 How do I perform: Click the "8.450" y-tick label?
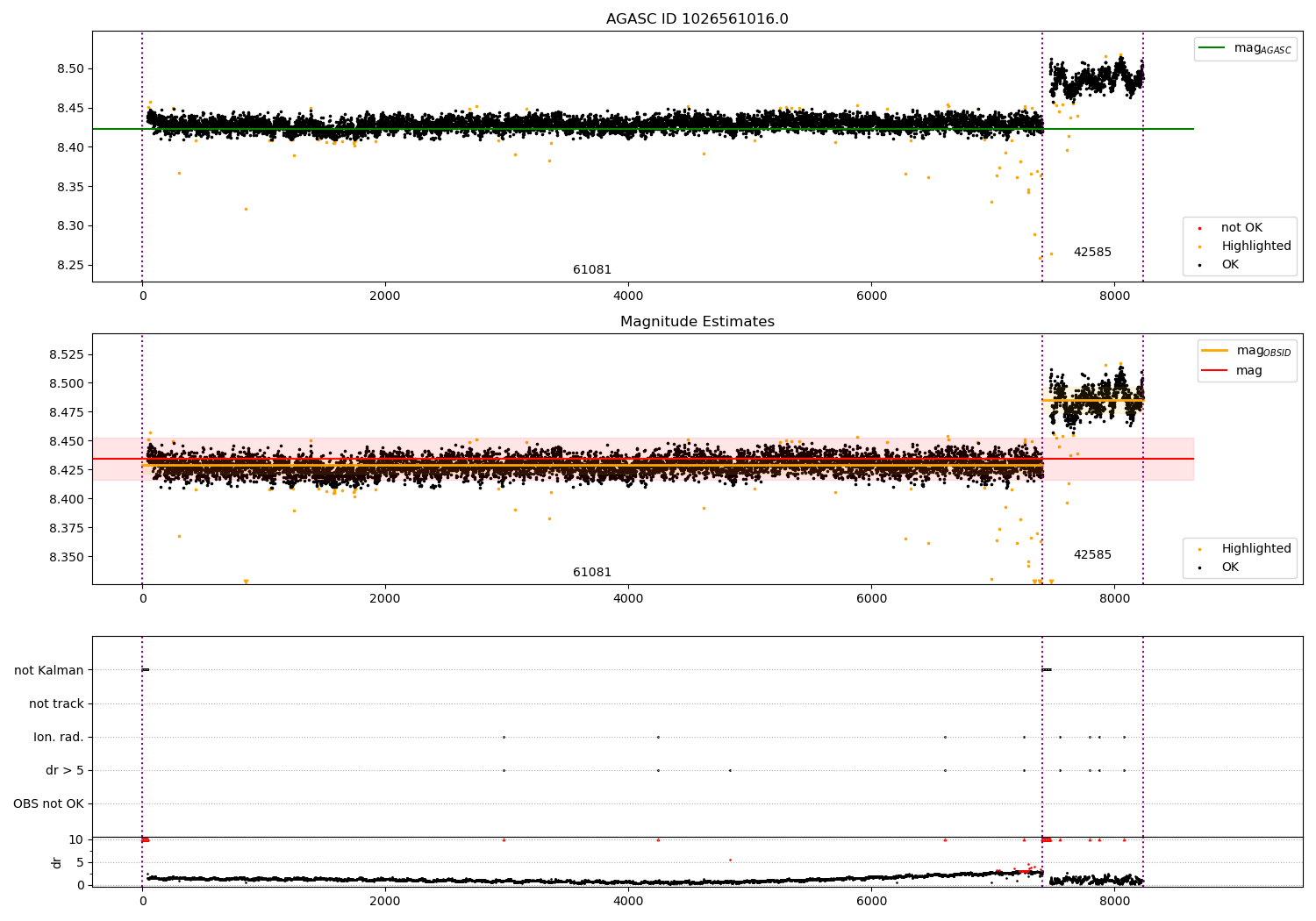point(67,442)
